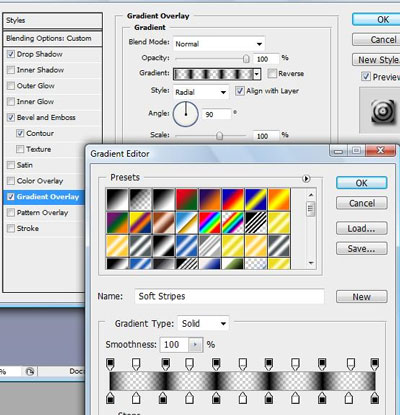Choose the blue, red, yellow gradient preset
This screenshot has height=415, width=400.
click(x=233, y=199)
